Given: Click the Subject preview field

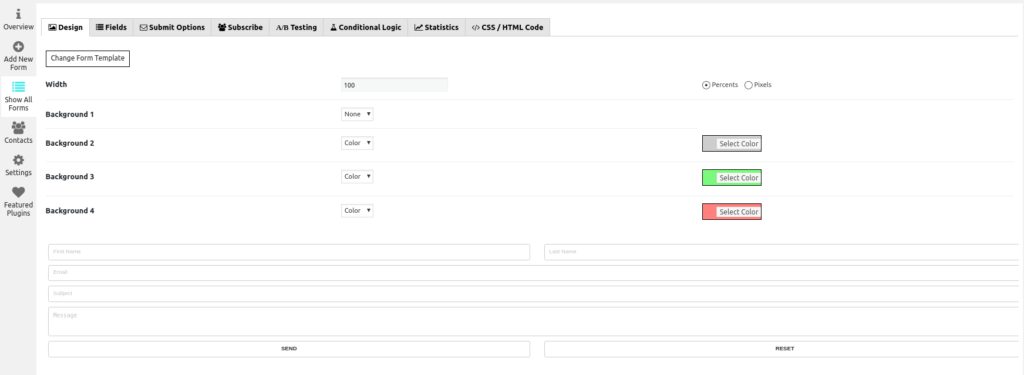Looking at the screenshot, I should click(534, 293).
